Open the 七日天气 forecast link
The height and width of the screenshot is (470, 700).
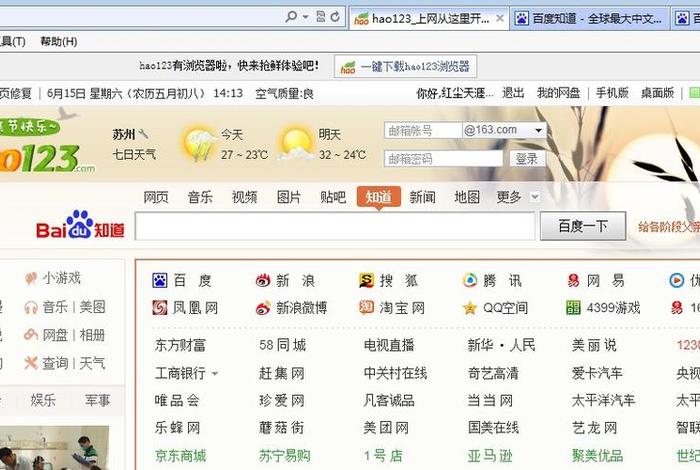tap(134, 154)
